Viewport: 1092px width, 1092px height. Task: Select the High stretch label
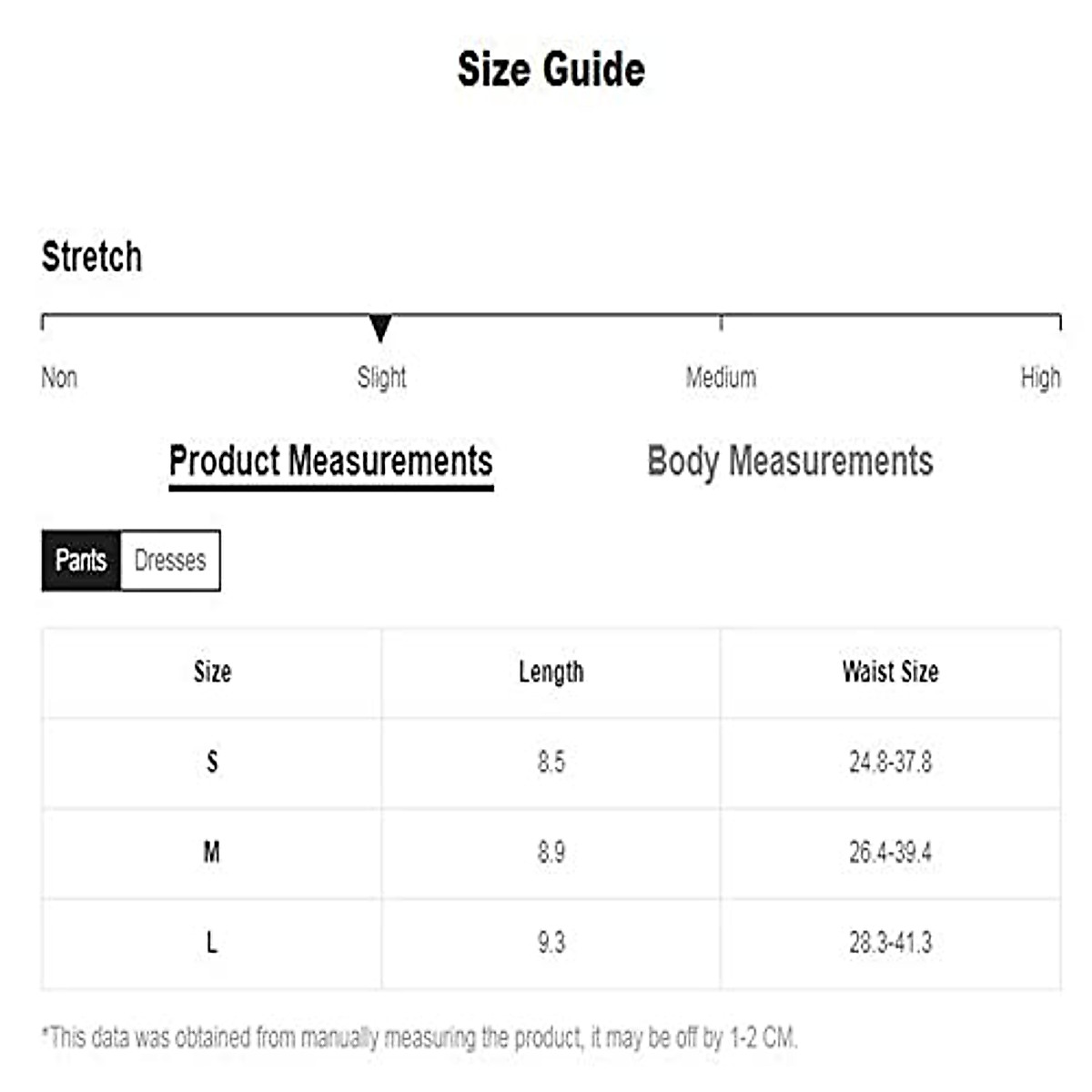(x=1040, y=378)
